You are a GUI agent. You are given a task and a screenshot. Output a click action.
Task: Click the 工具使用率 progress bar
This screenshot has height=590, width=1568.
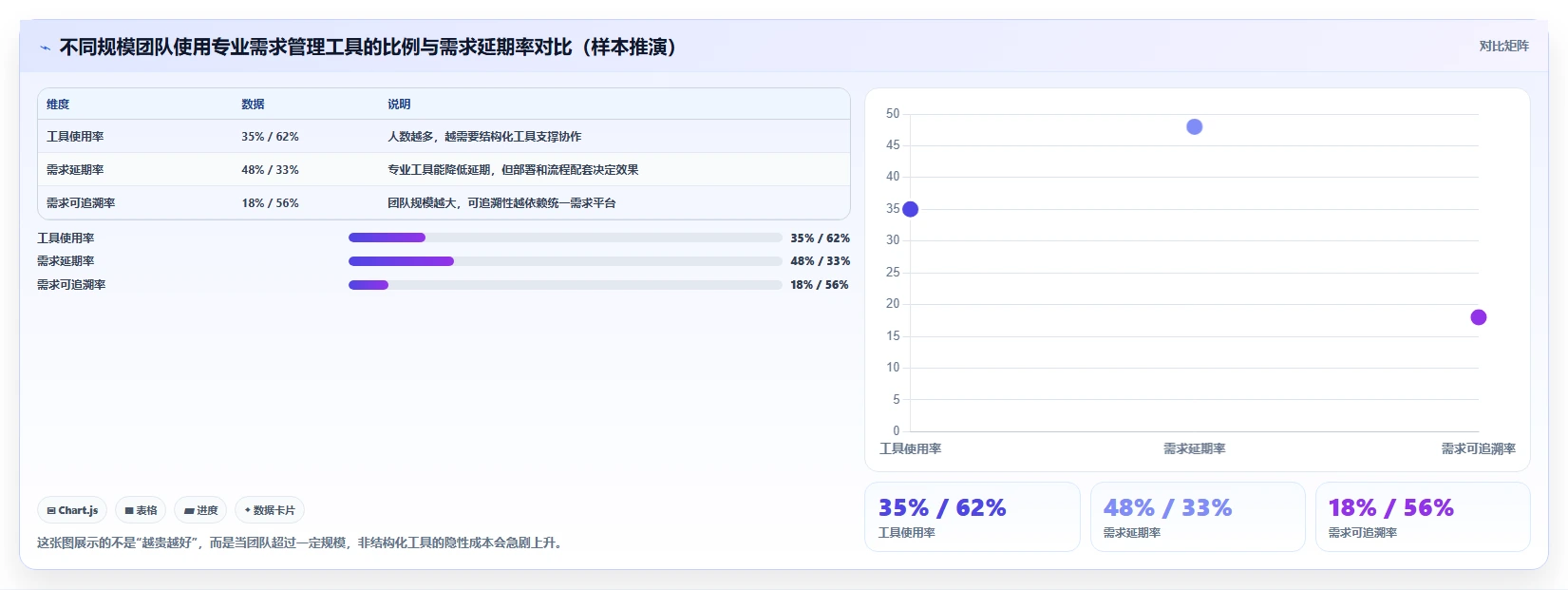[x=565, y=238]
